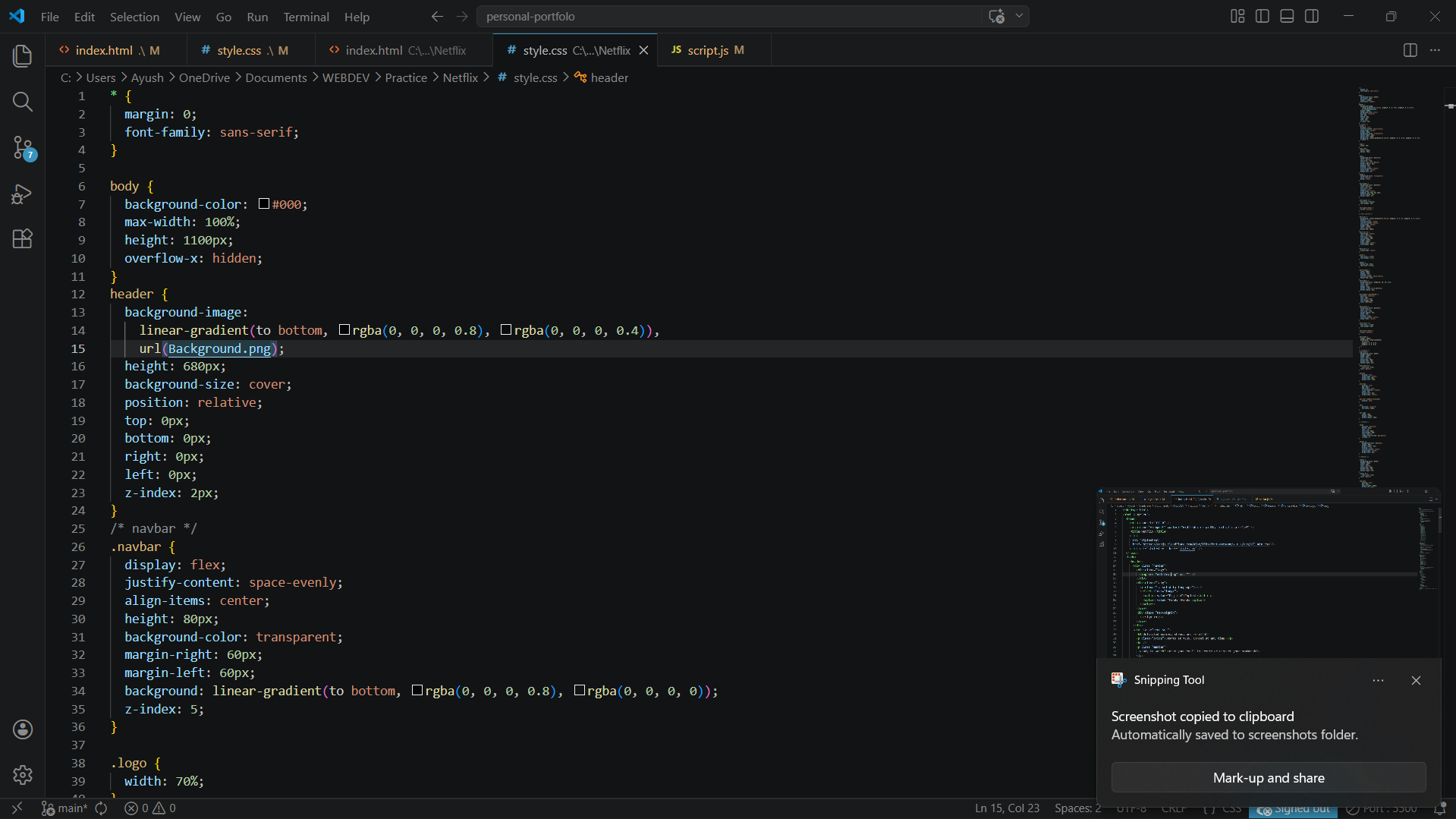Open Source Control with 7 changes badge
Viewport: 1456px width, 819px height.
tap(23, 147)
